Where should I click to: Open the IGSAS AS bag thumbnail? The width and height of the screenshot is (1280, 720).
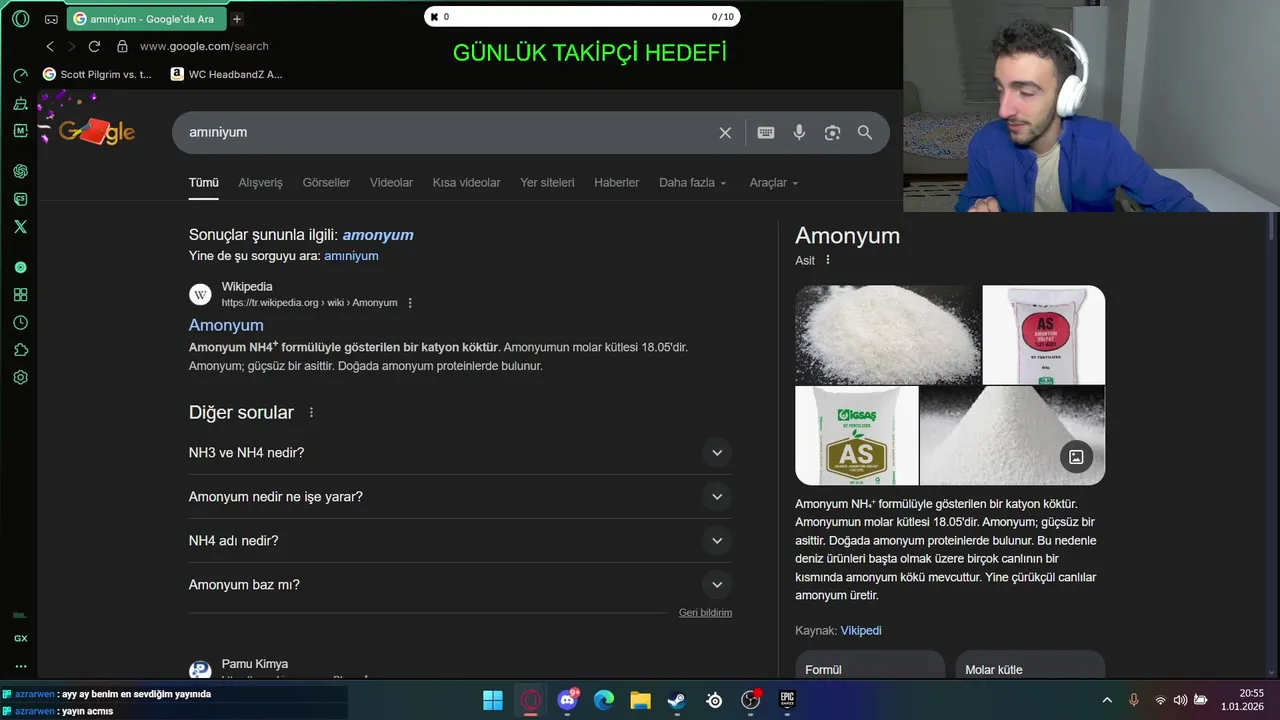(x=856, y=436)
